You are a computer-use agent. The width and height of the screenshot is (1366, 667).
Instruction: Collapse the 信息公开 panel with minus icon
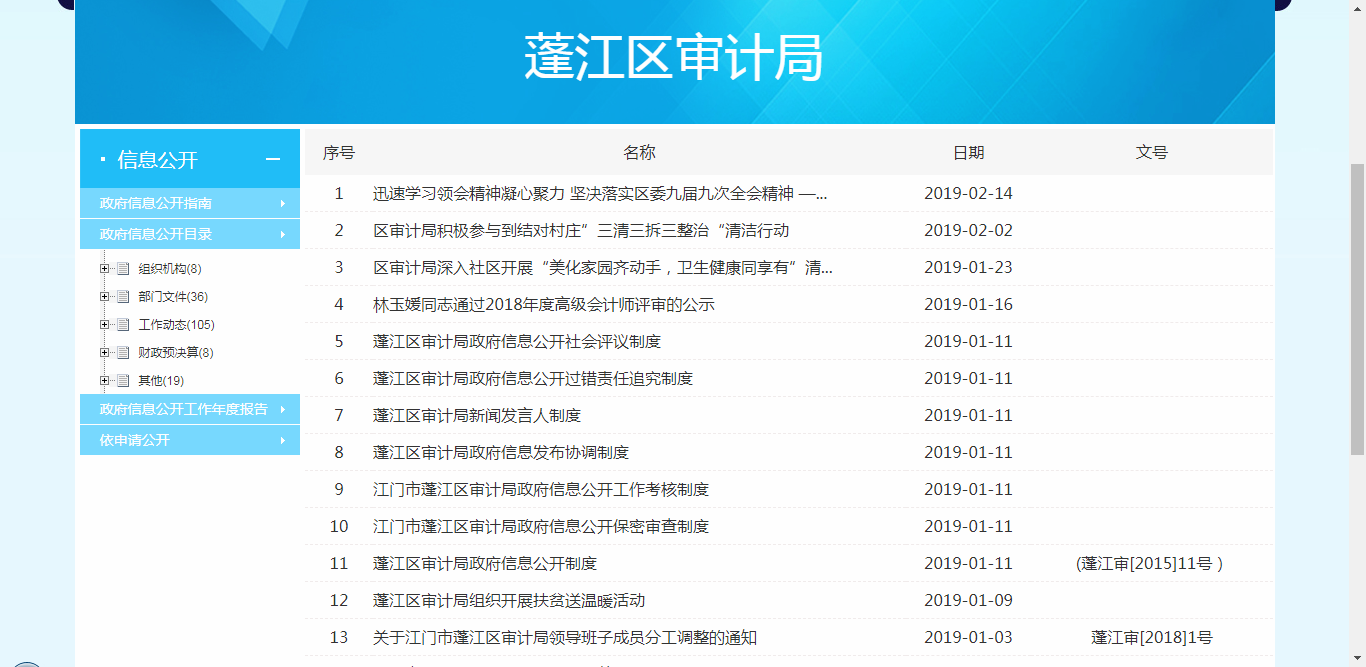point(272,160)
